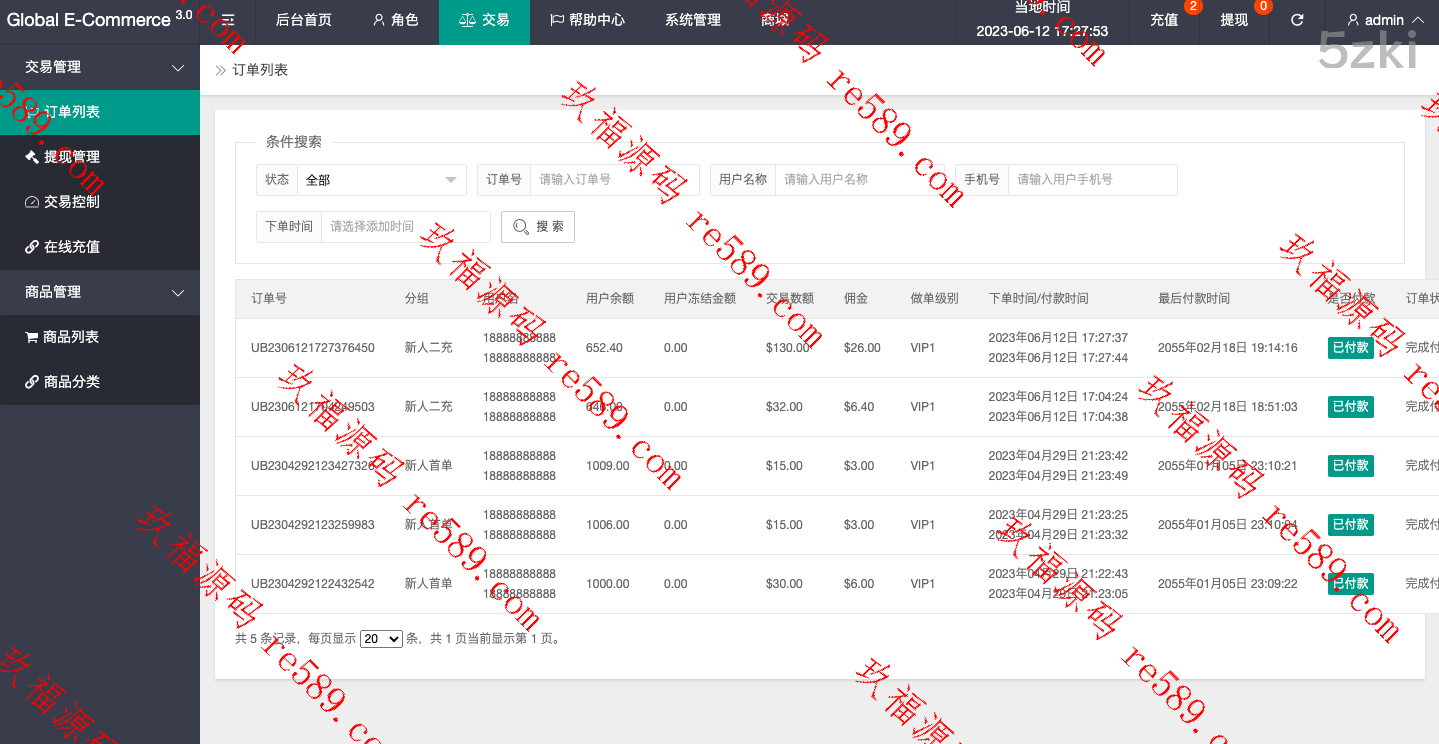The height and width of the screenshot is (744, 1439).
Task: Open 提现管理 in the sidebar
Action: click(72, 157)
